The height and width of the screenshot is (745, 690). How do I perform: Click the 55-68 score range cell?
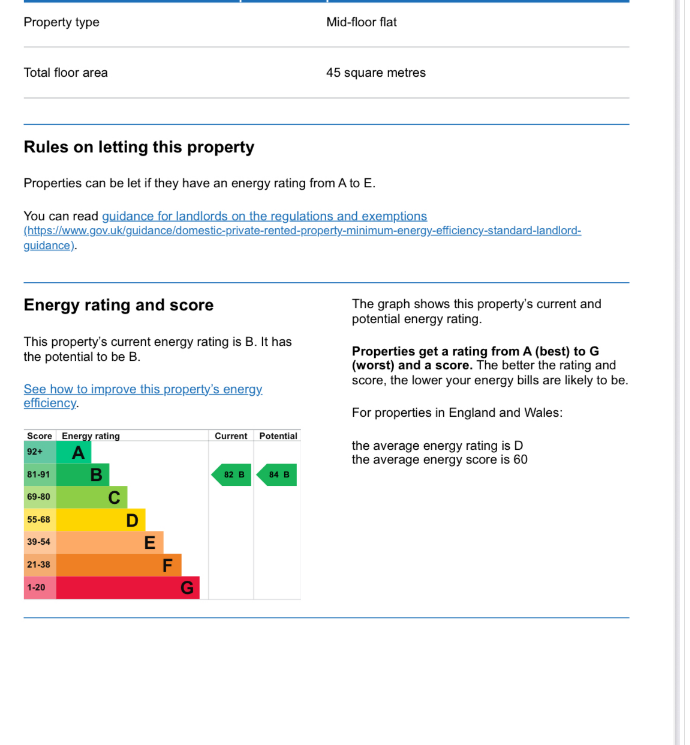40,520
